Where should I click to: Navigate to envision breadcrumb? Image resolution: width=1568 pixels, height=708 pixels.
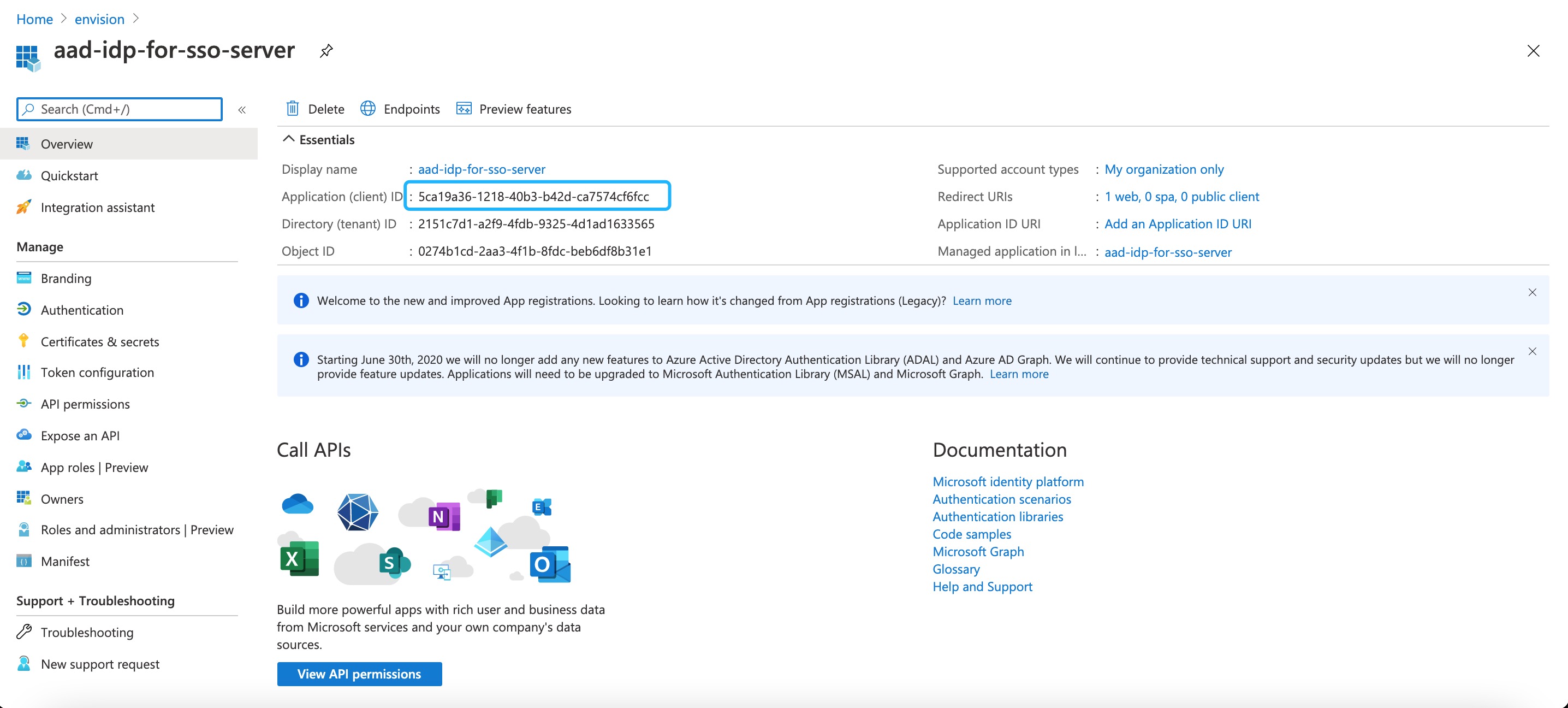99,19
